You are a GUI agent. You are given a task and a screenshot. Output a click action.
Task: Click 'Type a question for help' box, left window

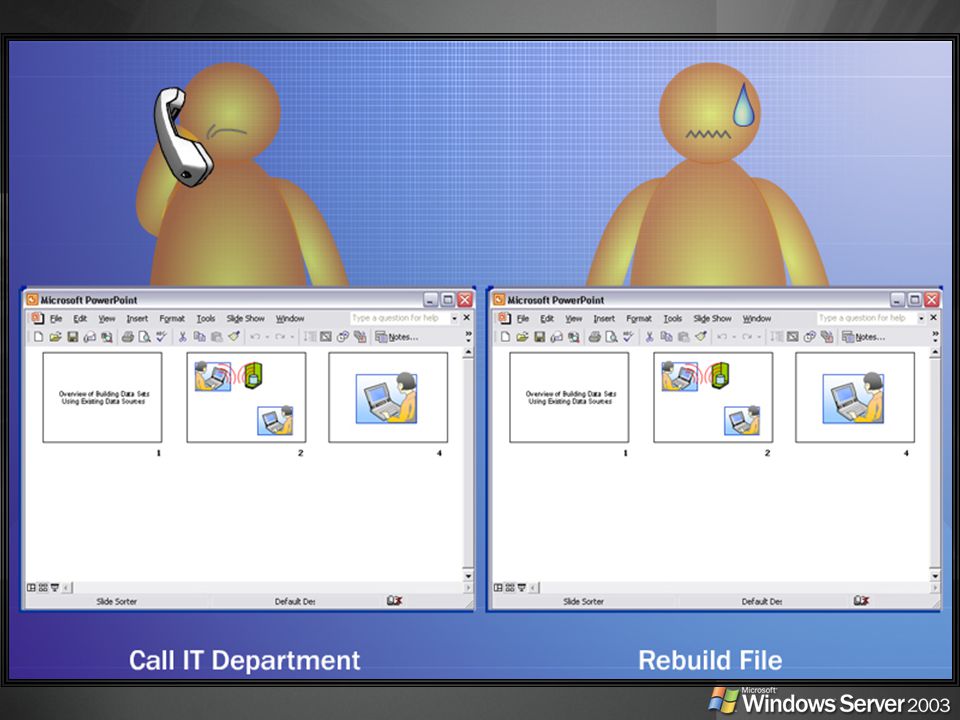(400, 318)
